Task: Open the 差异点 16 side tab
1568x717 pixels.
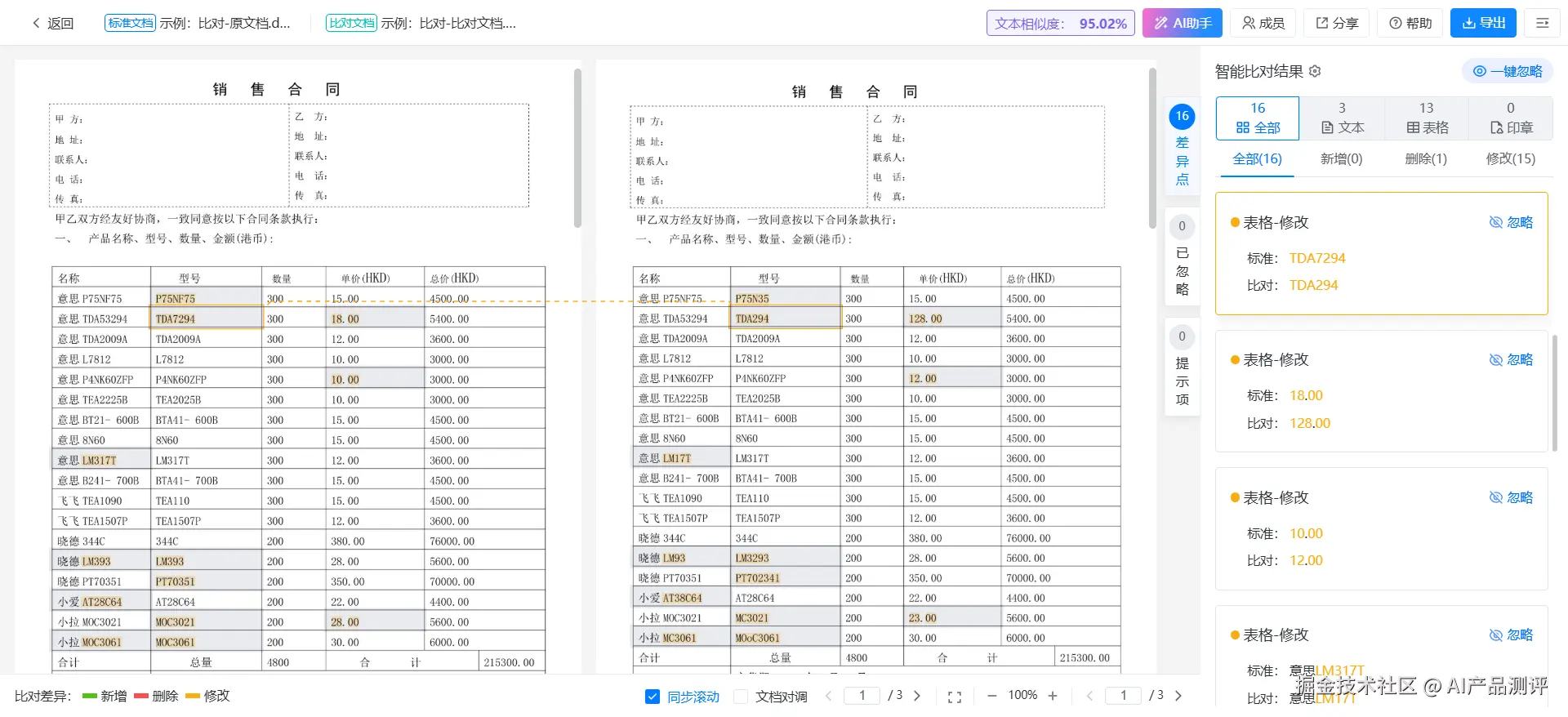Action: pos(1182,145)
